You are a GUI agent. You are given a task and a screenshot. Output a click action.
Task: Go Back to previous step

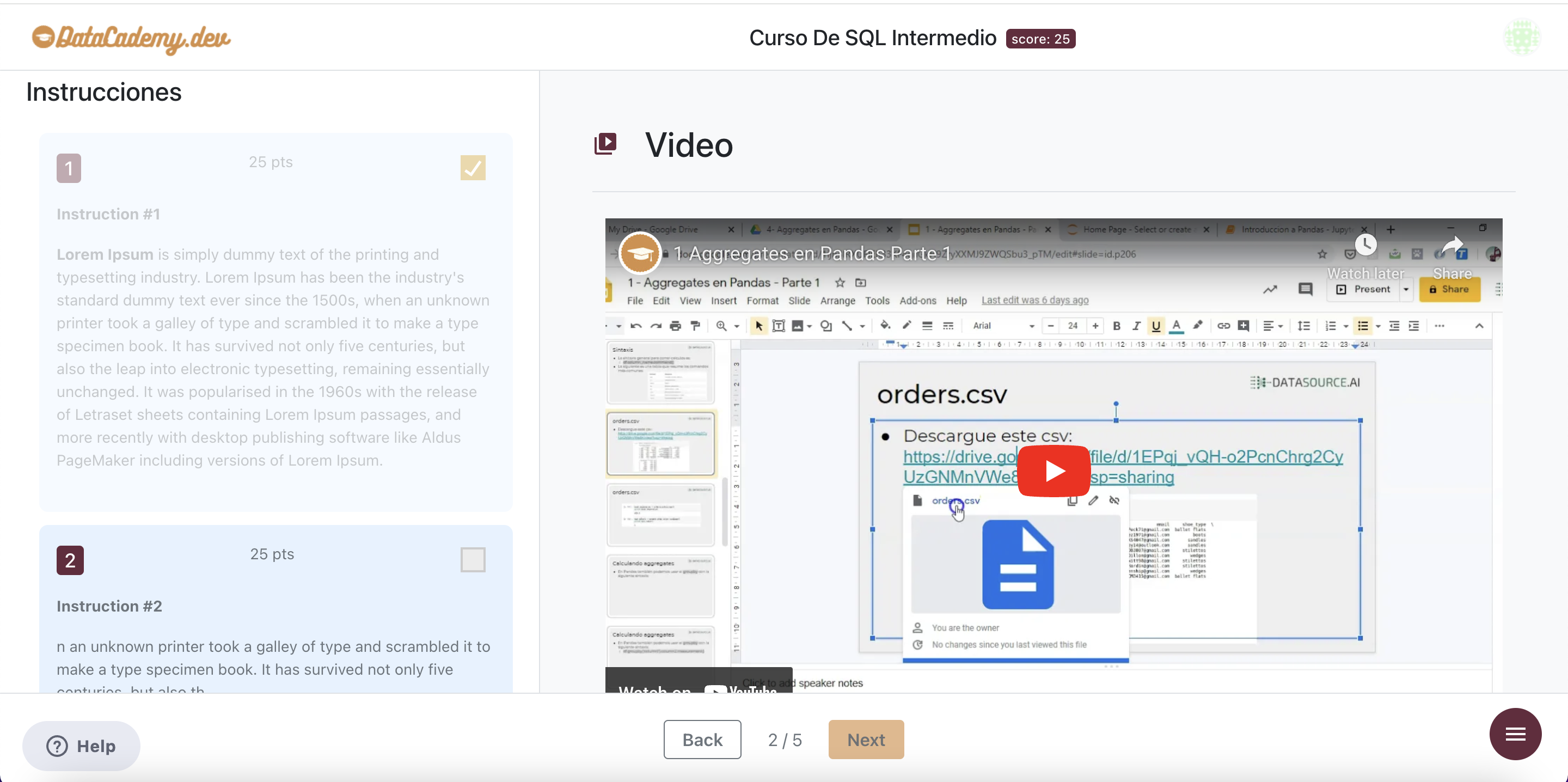[x=702, y=740]
